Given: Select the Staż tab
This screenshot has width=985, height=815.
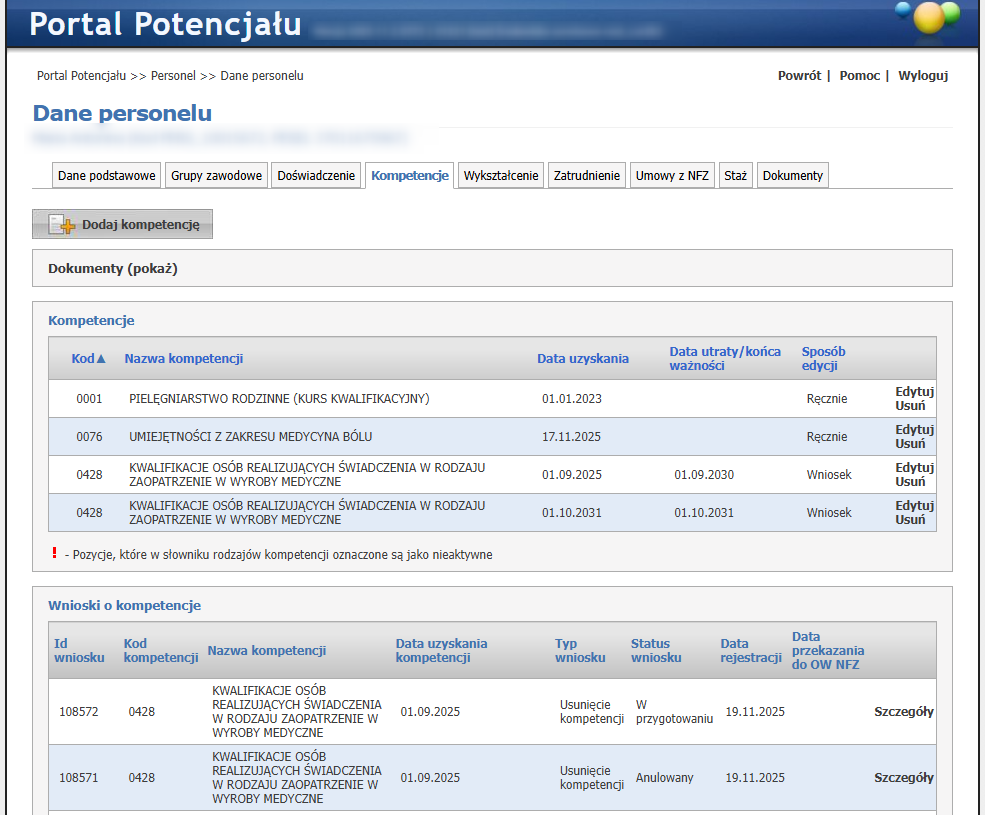Looking at the screenshot, I should (735, 176).
